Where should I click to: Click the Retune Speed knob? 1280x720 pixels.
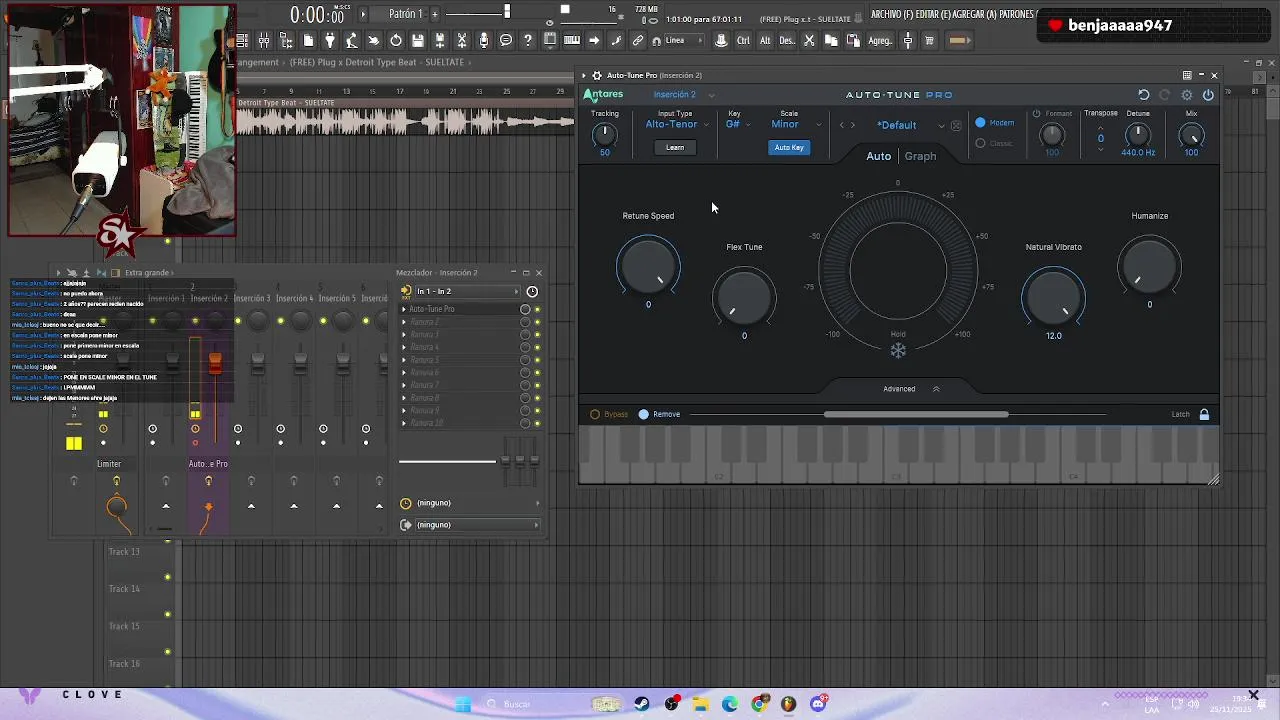click(x=648, y=266)
